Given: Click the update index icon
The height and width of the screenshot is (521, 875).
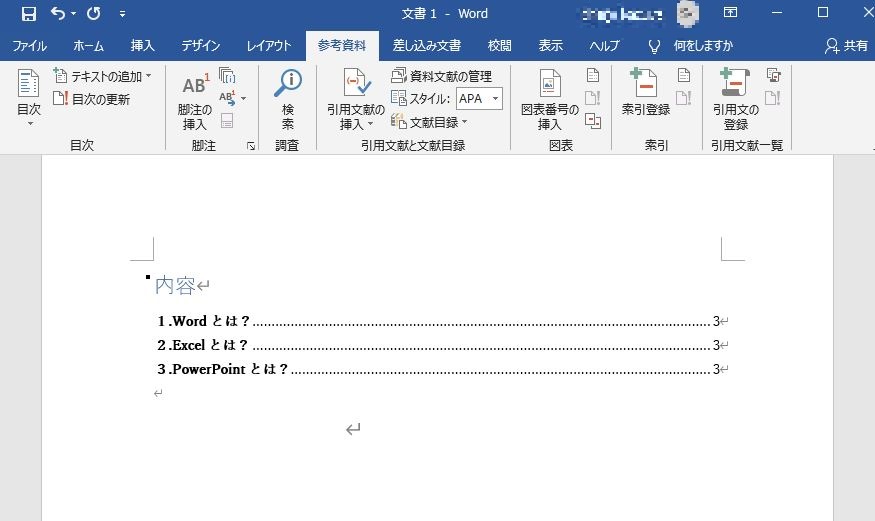Looking at the screenshot, I should click(684, 98).
